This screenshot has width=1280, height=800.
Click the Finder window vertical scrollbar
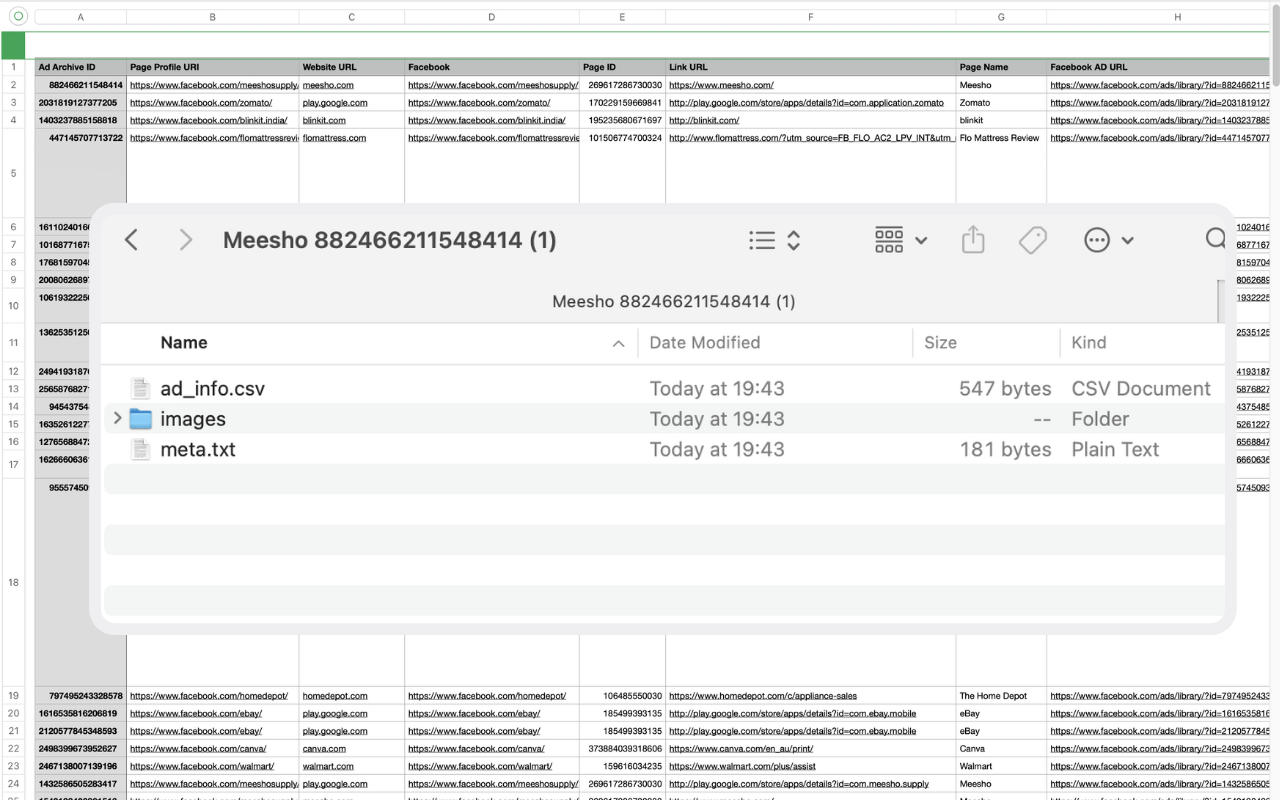tap(1221, 301)
